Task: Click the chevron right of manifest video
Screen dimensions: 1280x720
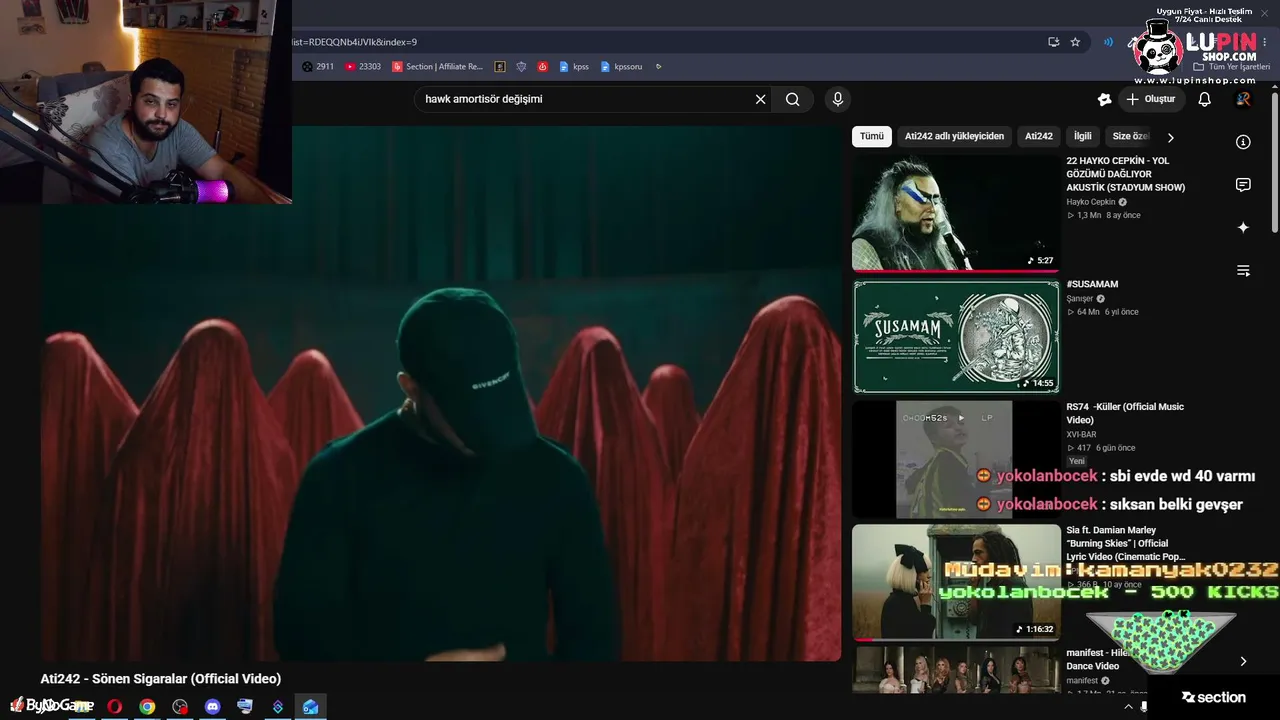Action: coord(1243,661)
